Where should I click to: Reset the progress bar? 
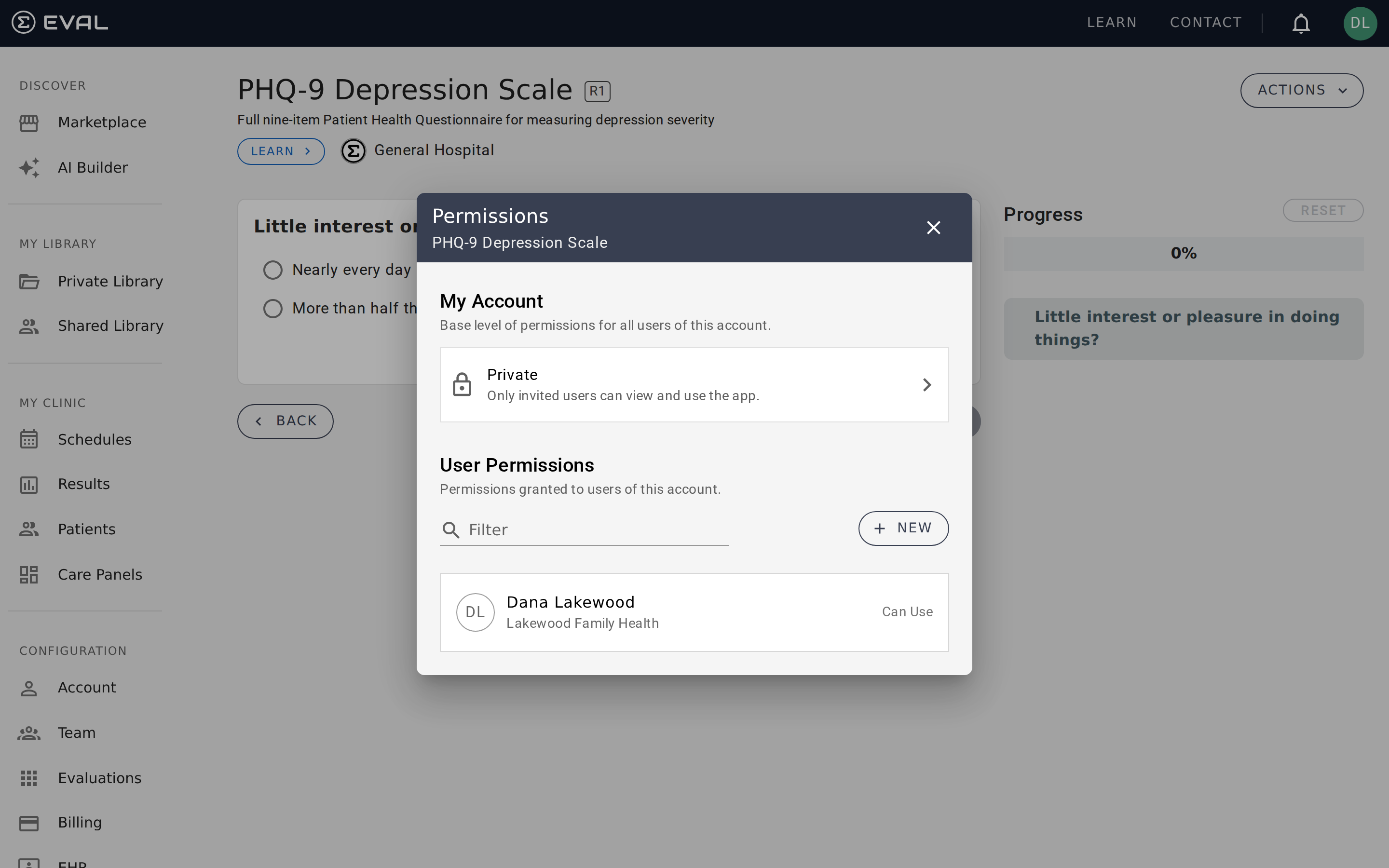pos(1322,210)
